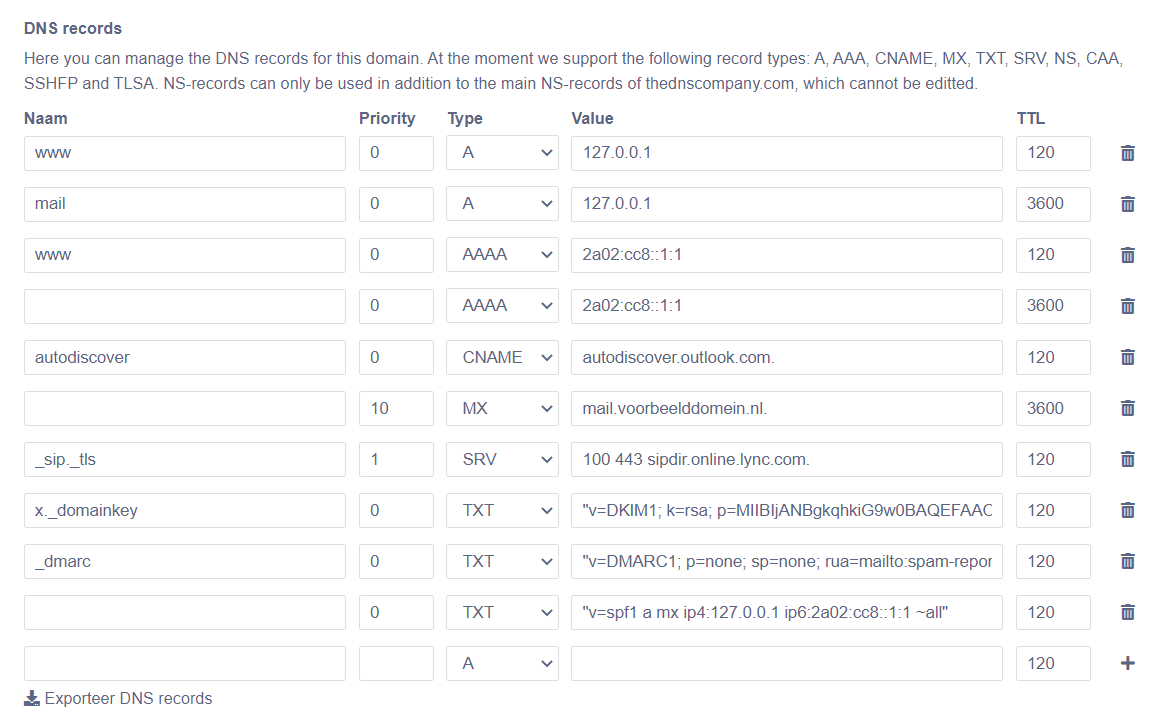Edit the TTL field showing 3600 for mail
The height and width of the screenshot is (726, 1162).
click(x=1053, y=204)
